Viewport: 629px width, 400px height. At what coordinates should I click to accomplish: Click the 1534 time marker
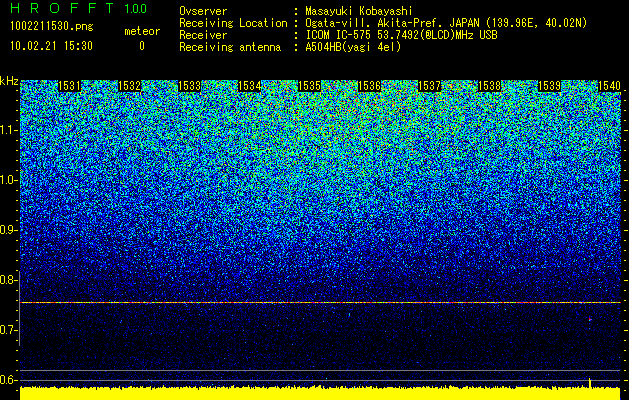click(x=250, y=86)
